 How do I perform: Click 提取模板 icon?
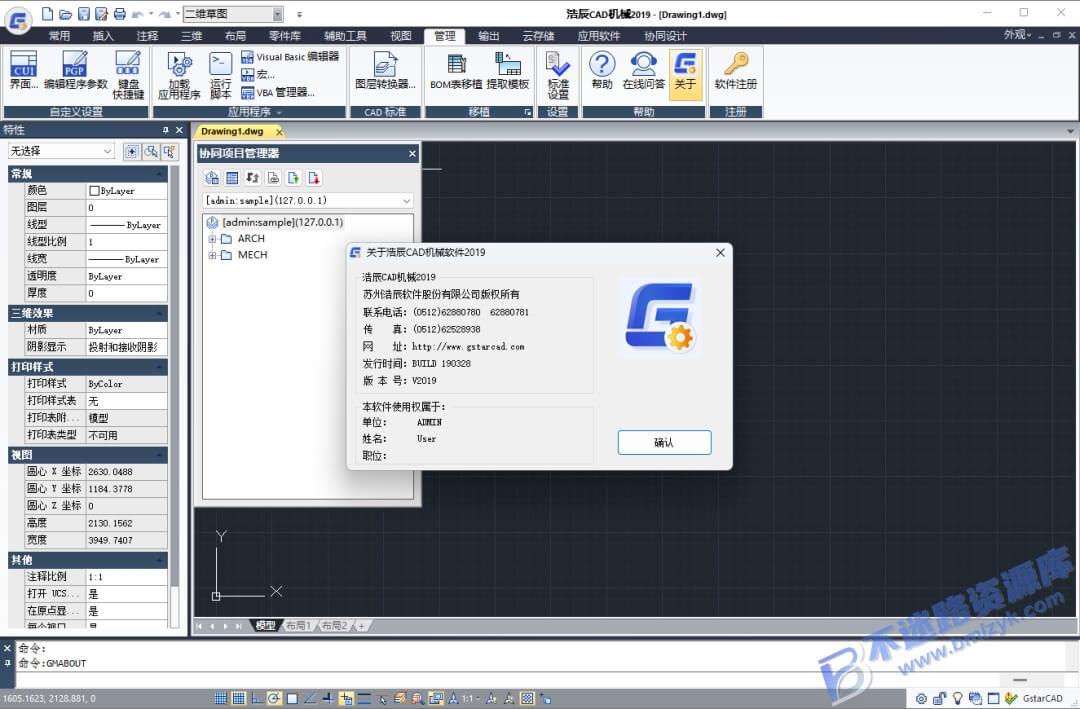(x=508, y=71)
